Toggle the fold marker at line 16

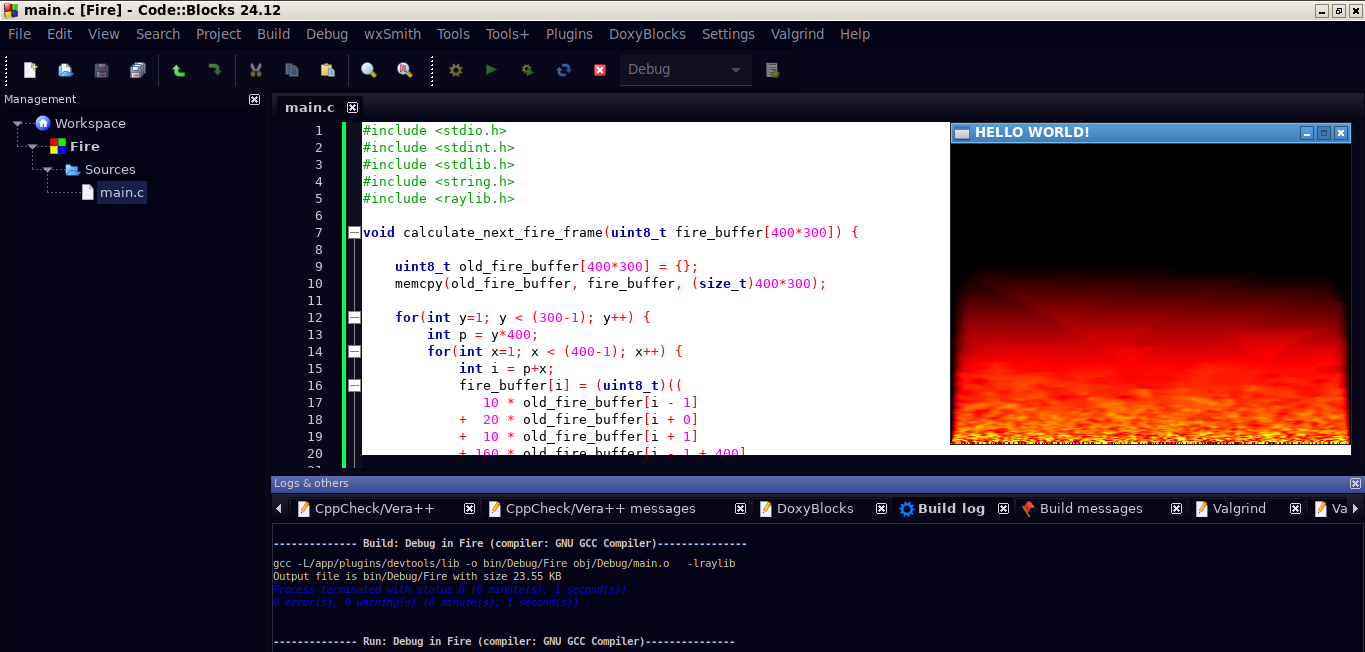tap(354, 385)
